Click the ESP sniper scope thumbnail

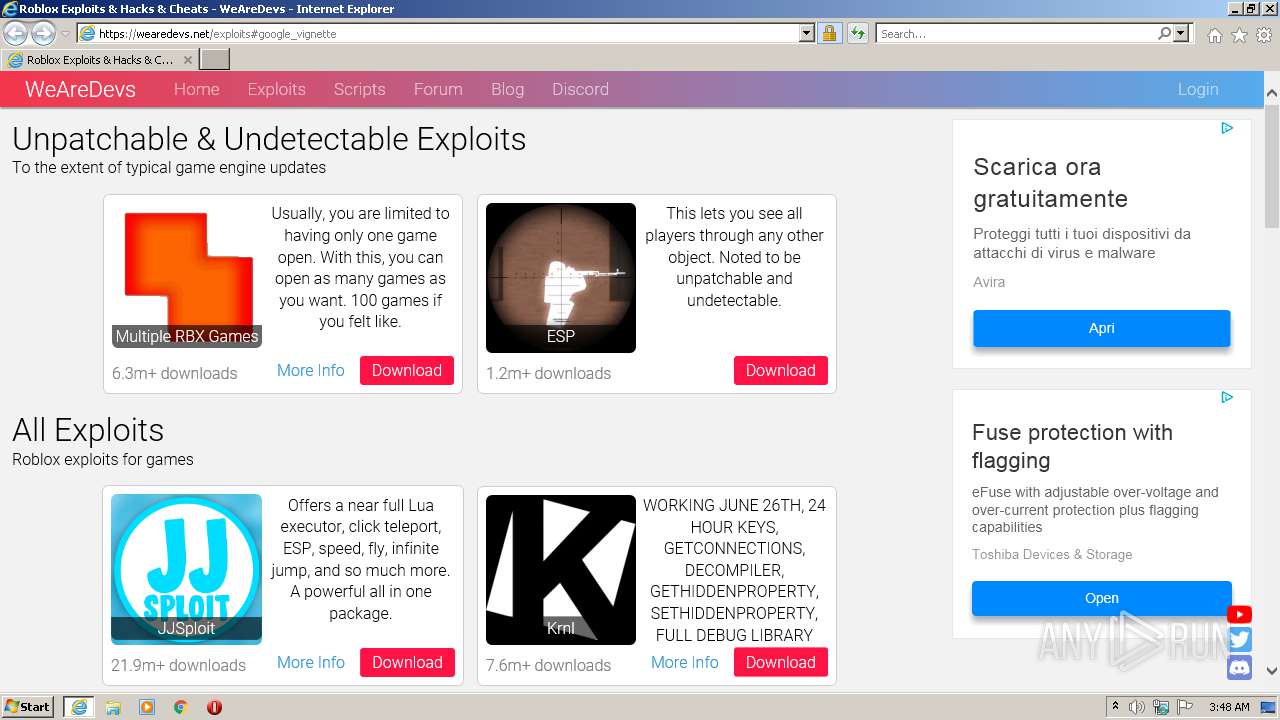(561, 278)
